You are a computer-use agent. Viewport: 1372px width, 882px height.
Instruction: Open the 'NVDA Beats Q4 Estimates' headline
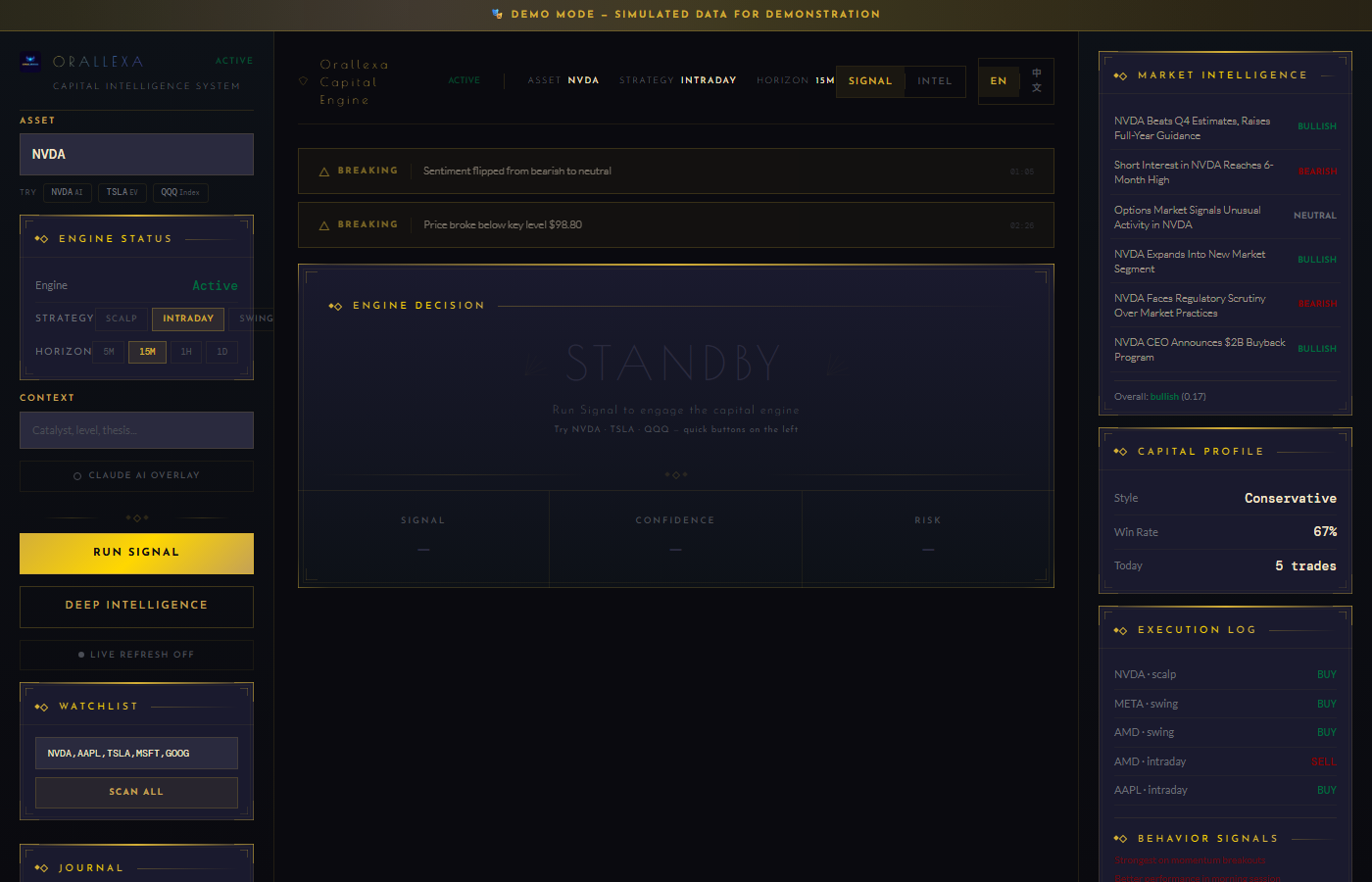[x=1192, y=128]
